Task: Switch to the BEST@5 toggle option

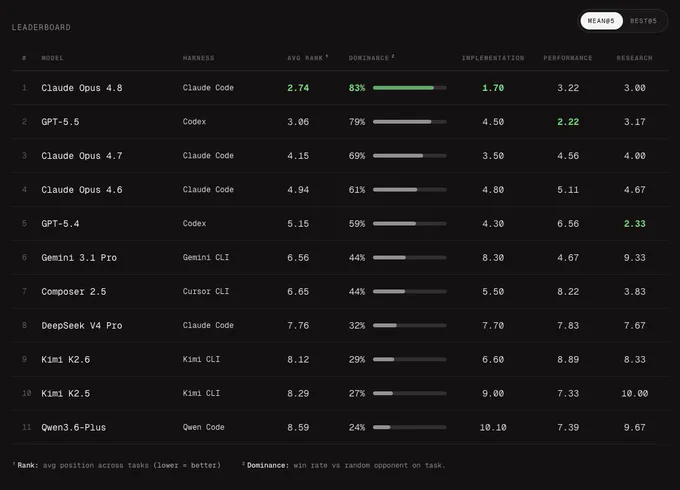Action: click(x=644, y=21)
